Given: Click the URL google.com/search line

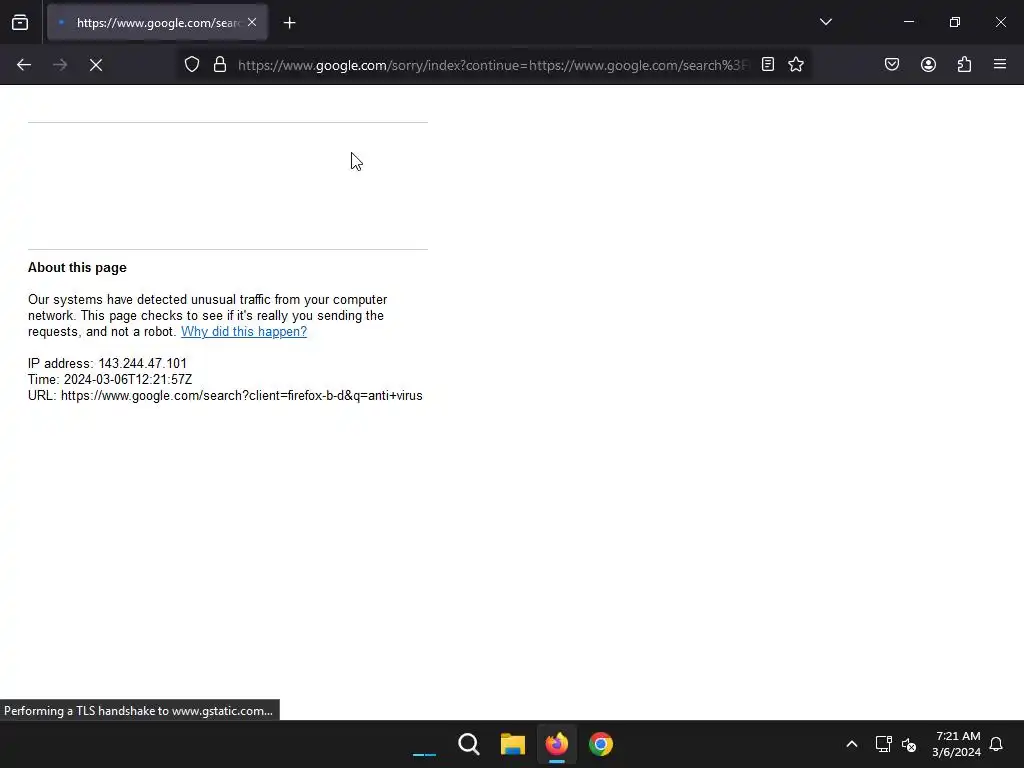Looking at the screenshot, I should (x=225, y=396).
